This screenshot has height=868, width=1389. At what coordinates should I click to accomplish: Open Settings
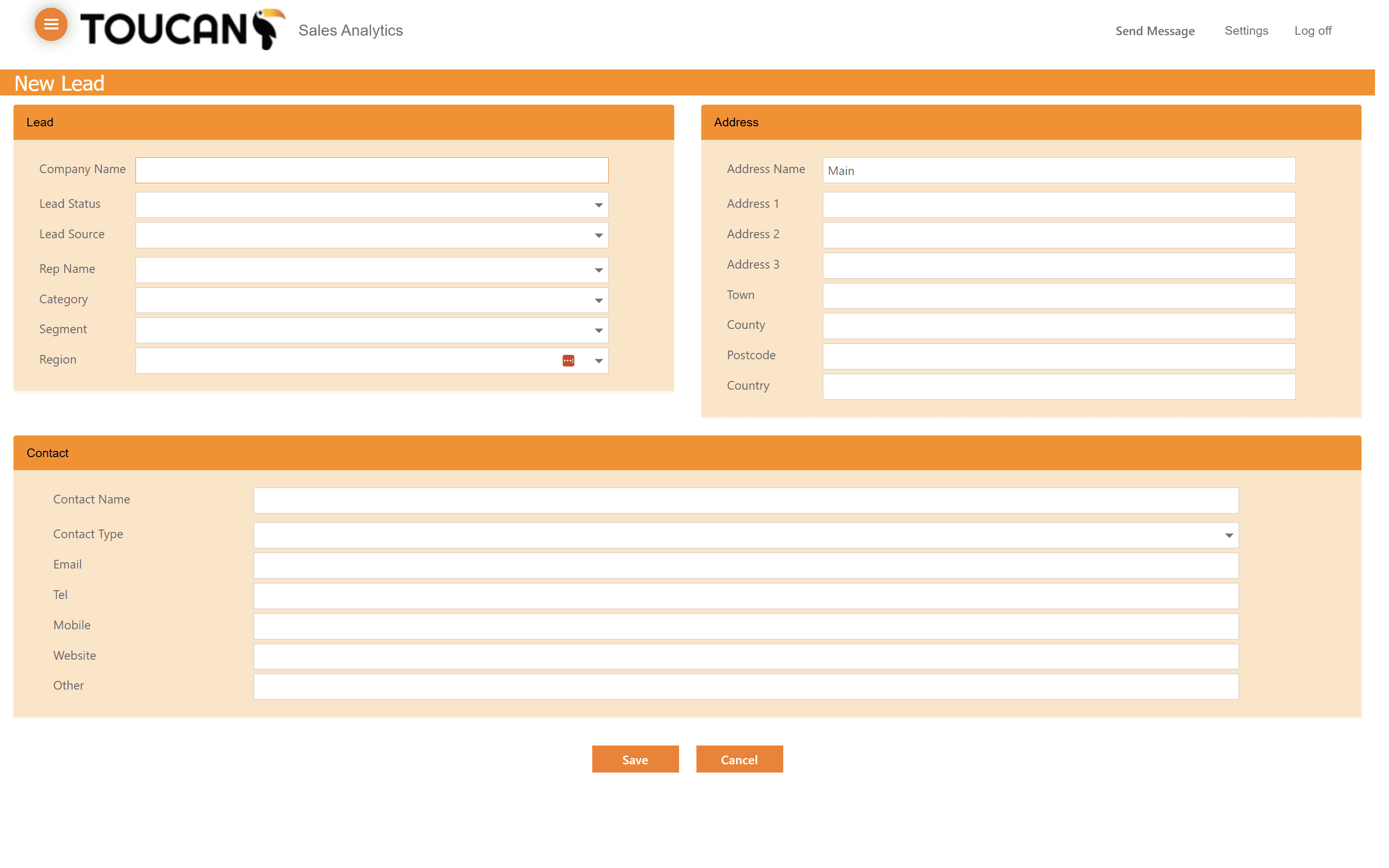(1246, 30)
